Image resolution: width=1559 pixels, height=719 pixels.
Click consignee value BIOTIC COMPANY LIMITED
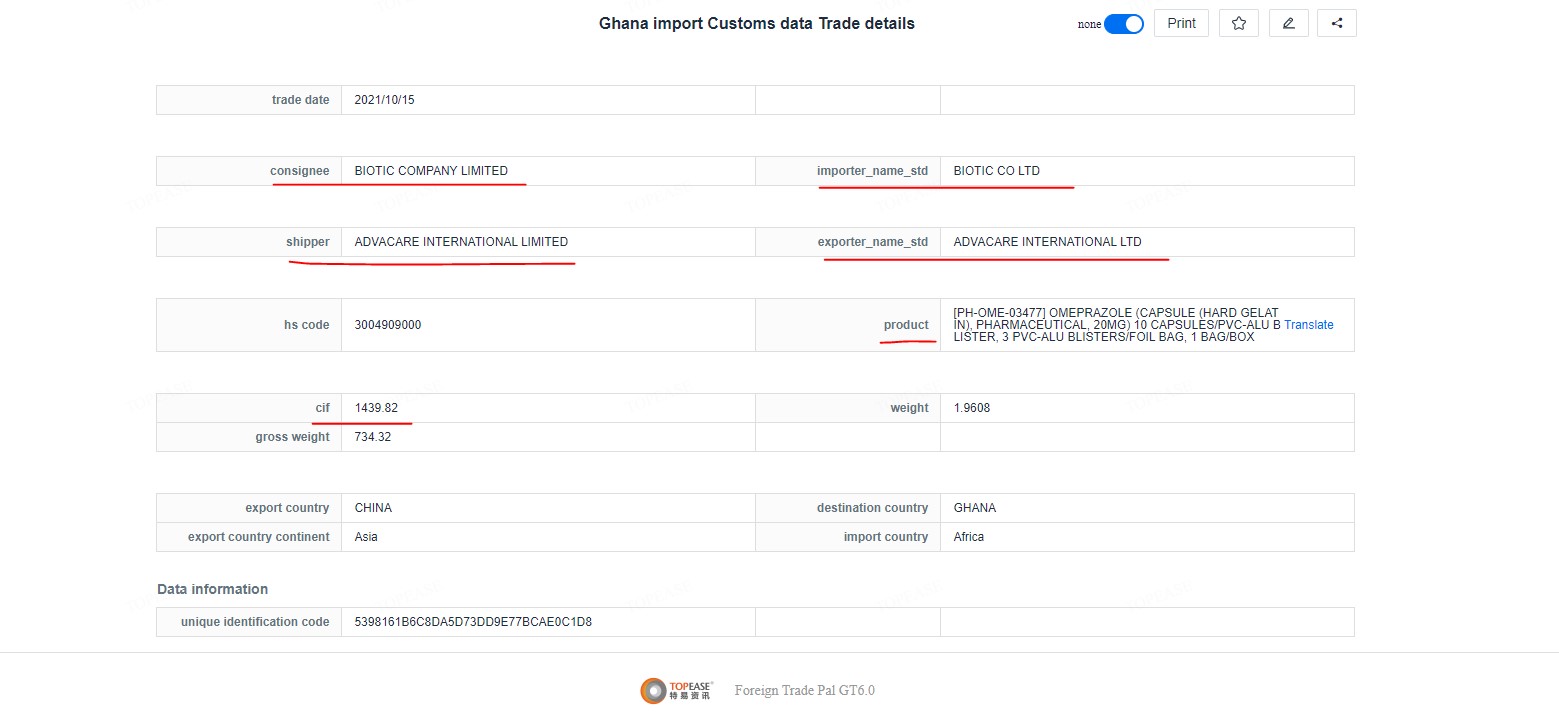431,171
